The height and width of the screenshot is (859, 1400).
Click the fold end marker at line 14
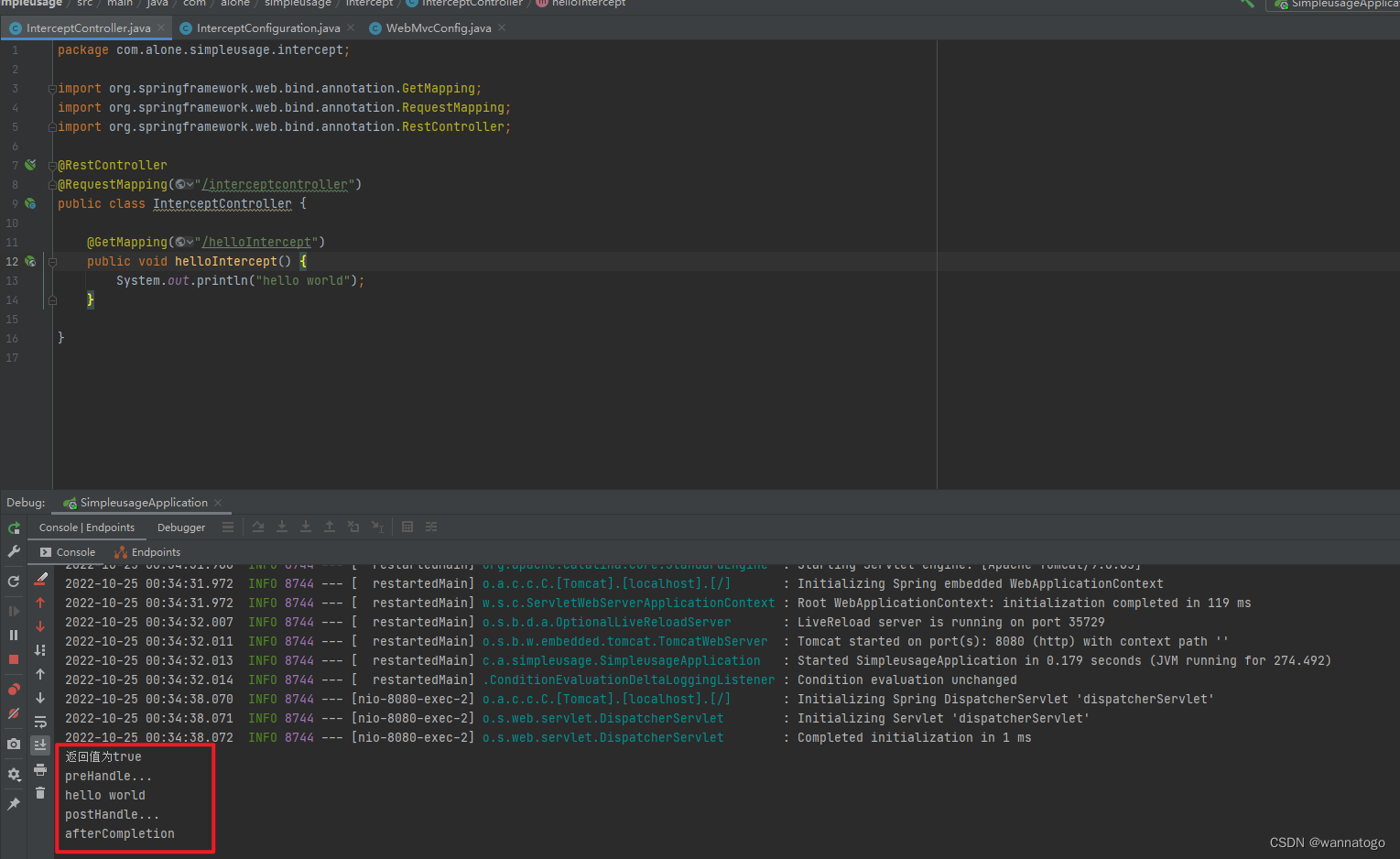tap(52, 300)
